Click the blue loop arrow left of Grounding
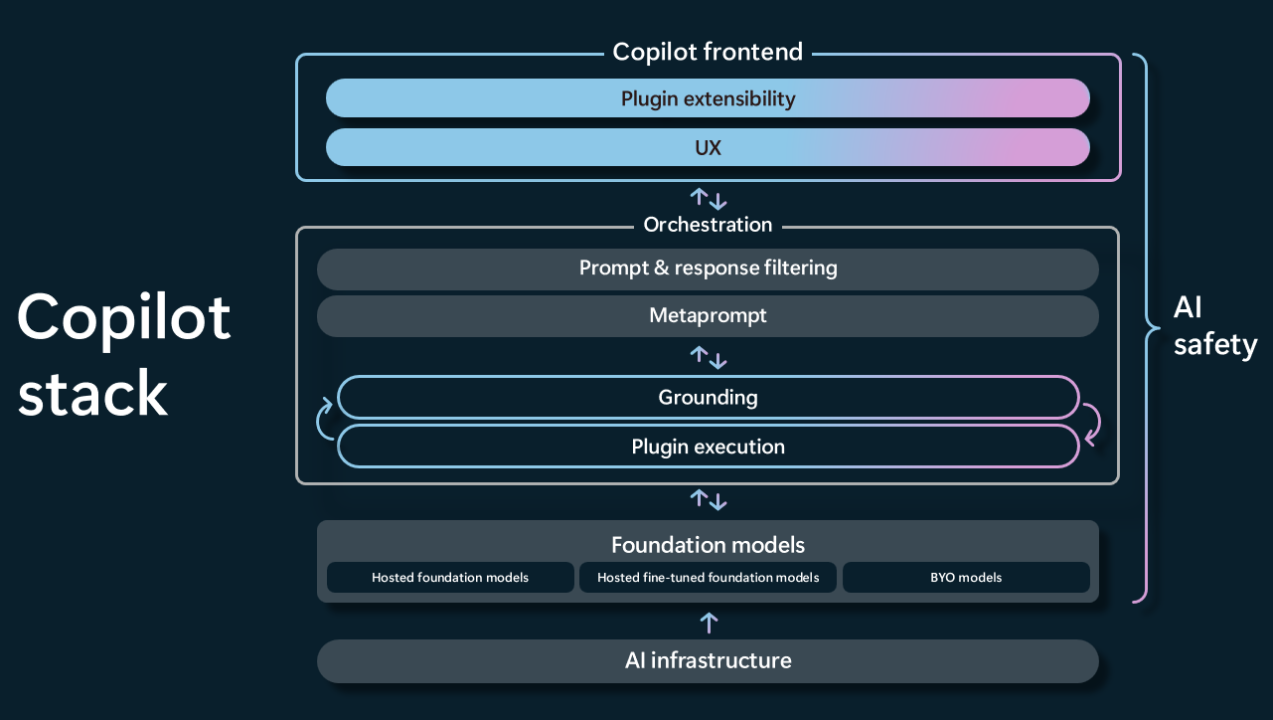The height and width of the screenshot is (720, 1273). coord(325,421)
